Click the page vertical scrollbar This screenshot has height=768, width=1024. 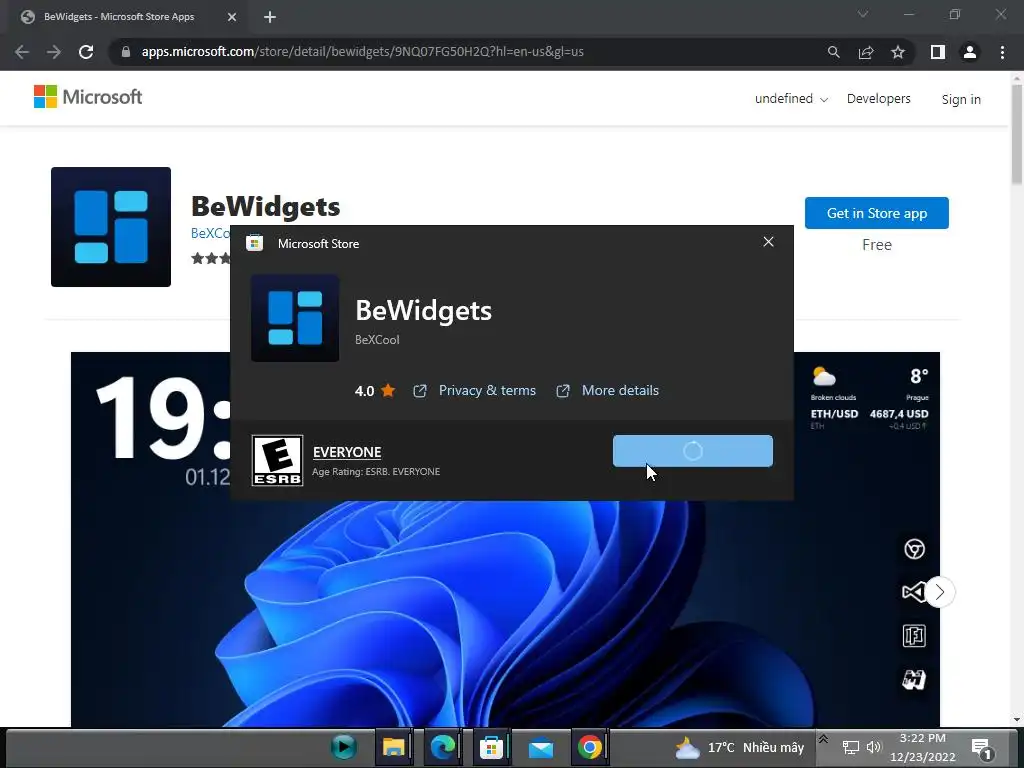tap(1017, 134)
